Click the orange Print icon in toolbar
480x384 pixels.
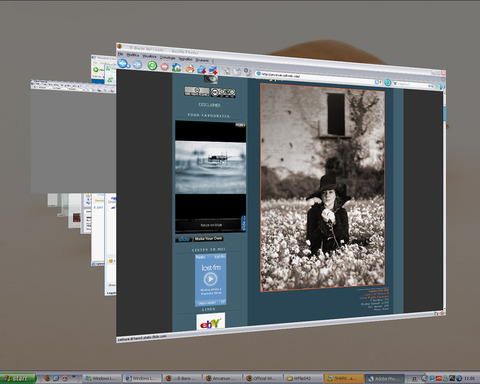coord(190,68)
